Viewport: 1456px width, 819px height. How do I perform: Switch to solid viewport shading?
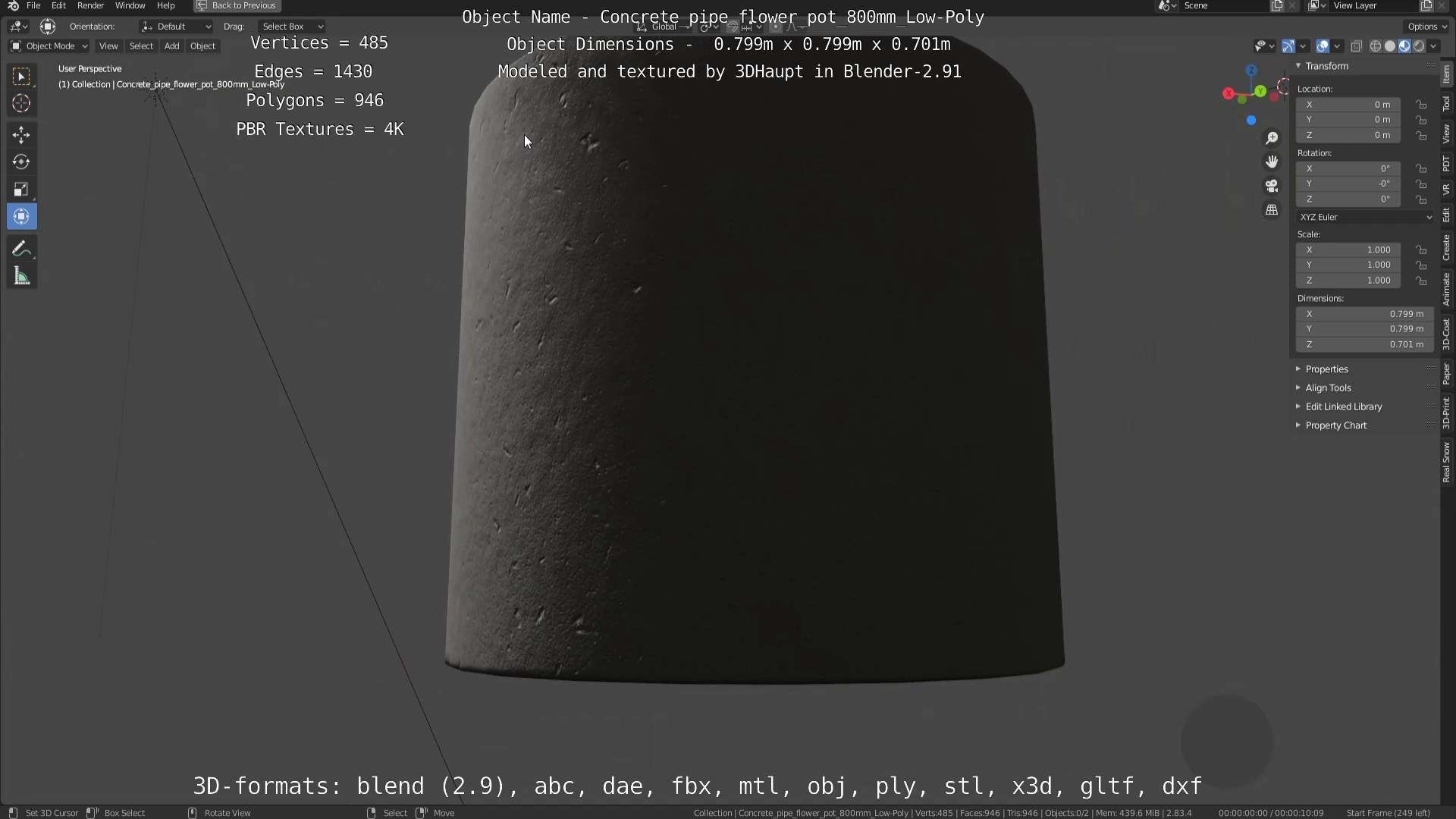coord(1390,46)
